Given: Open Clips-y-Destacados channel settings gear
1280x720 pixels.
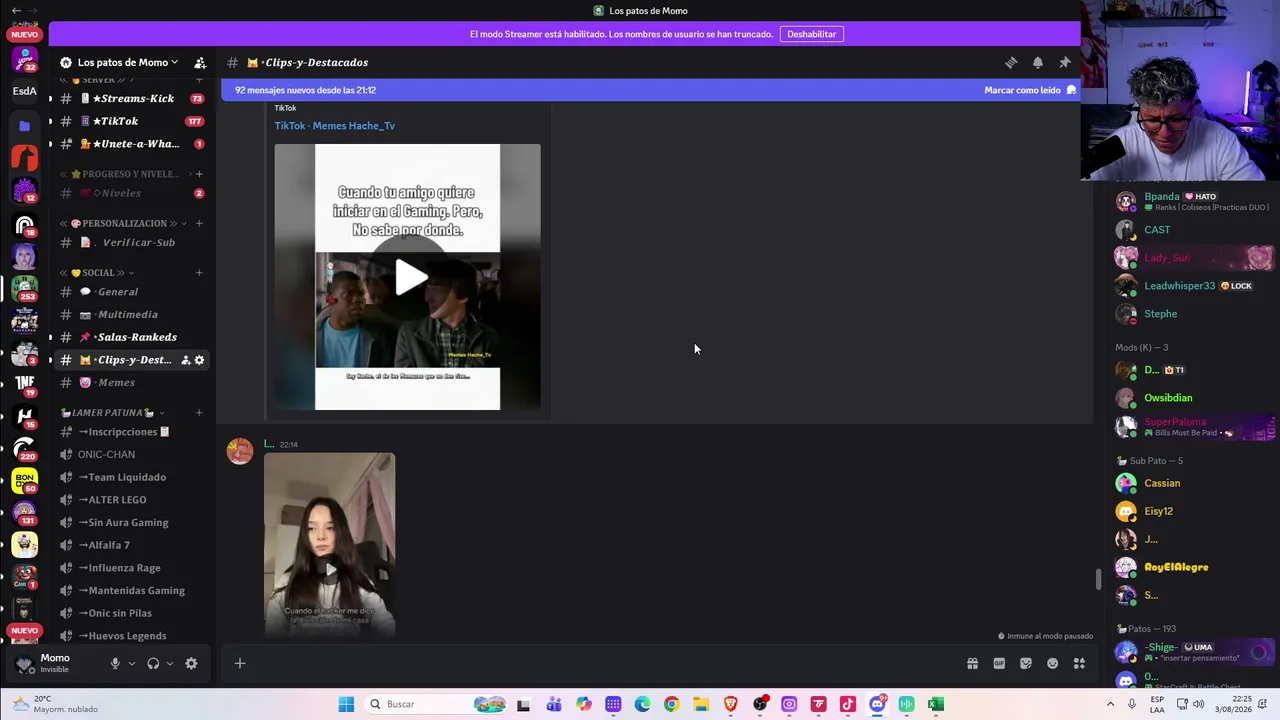Looking at the screenshot, I should click(199, 360).
